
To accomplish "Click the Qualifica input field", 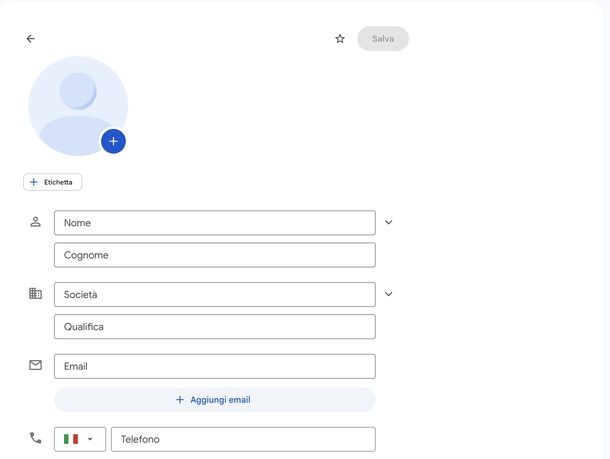I will (214, 327).
